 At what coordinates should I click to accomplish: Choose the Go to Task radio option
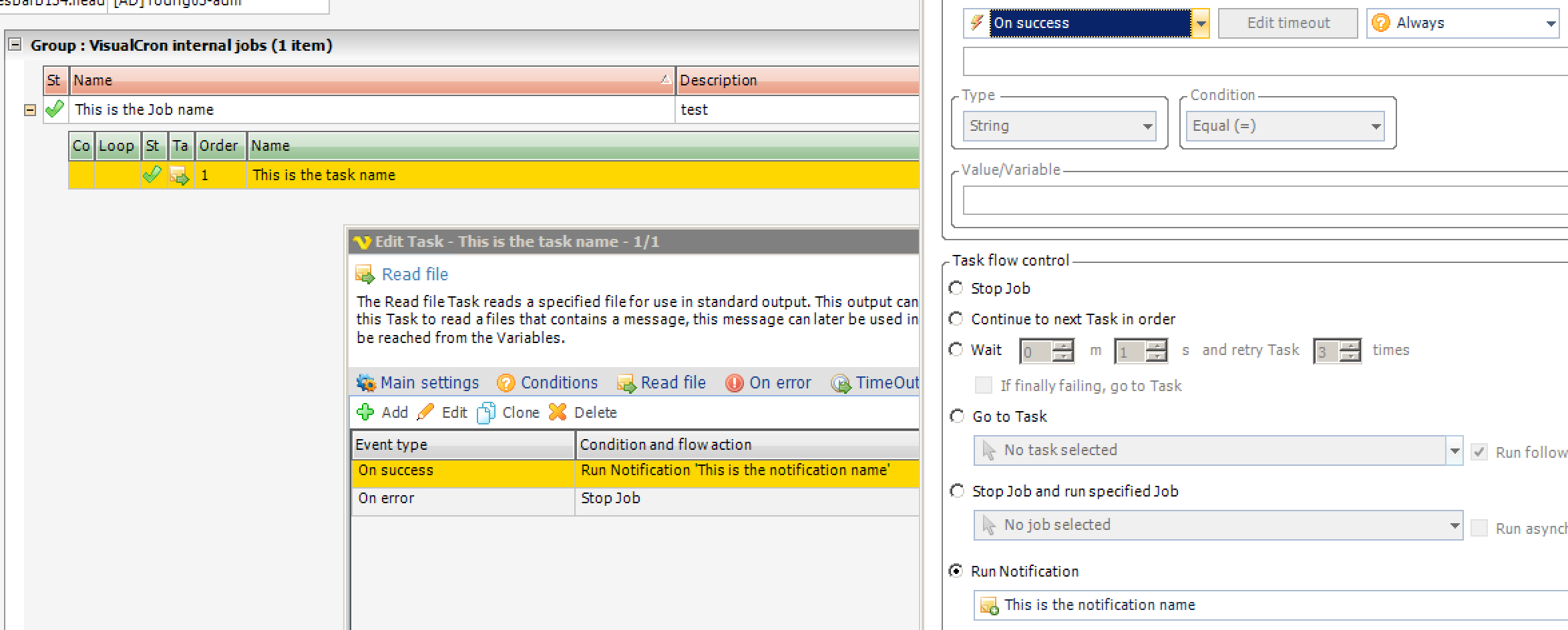pos(956,416)
